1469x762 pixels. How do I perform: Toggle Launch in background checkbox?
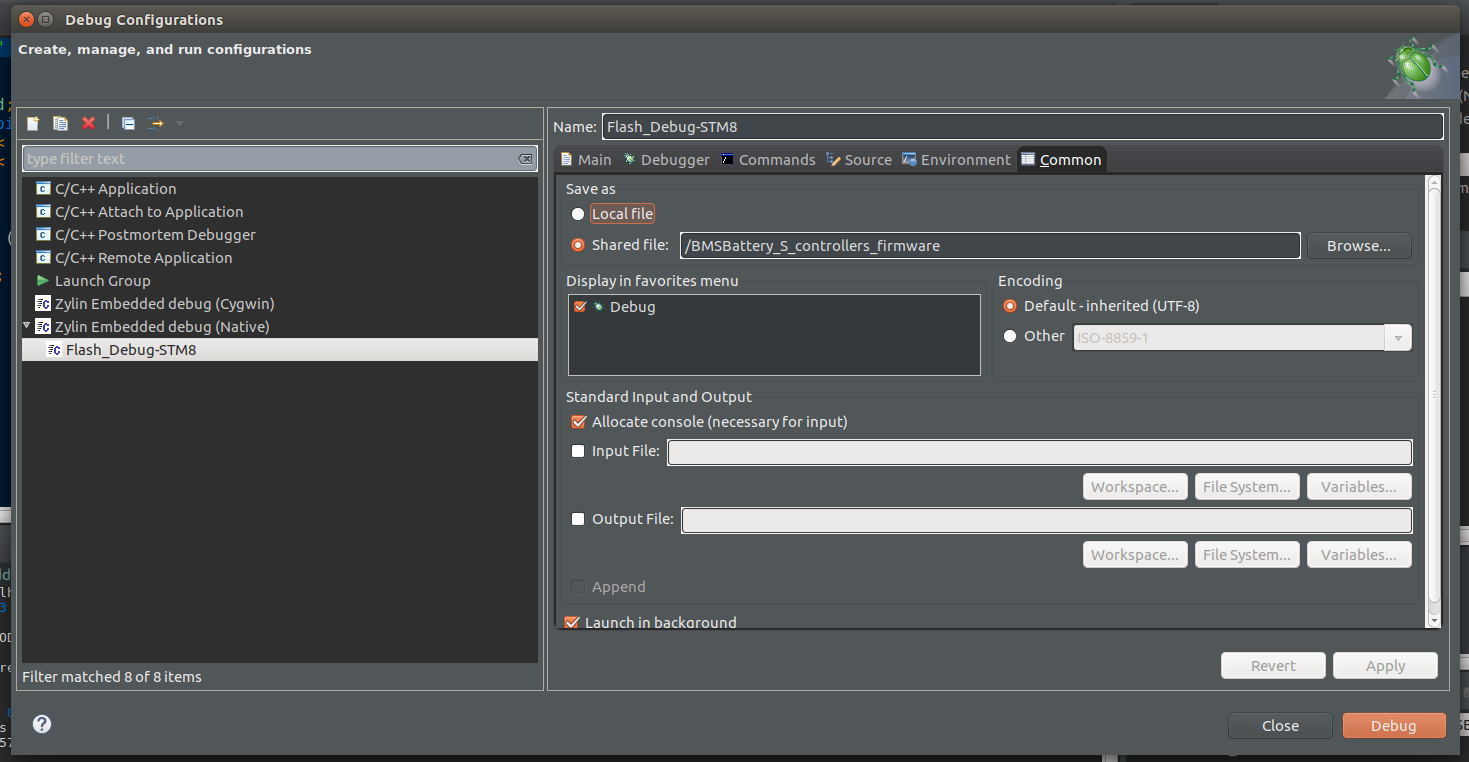[572, 622]
